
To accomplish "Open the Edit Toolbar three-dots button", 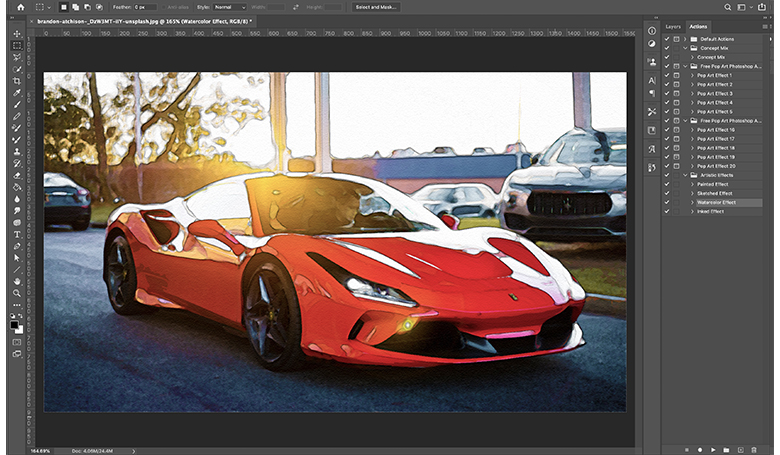I will coord(17,305).
